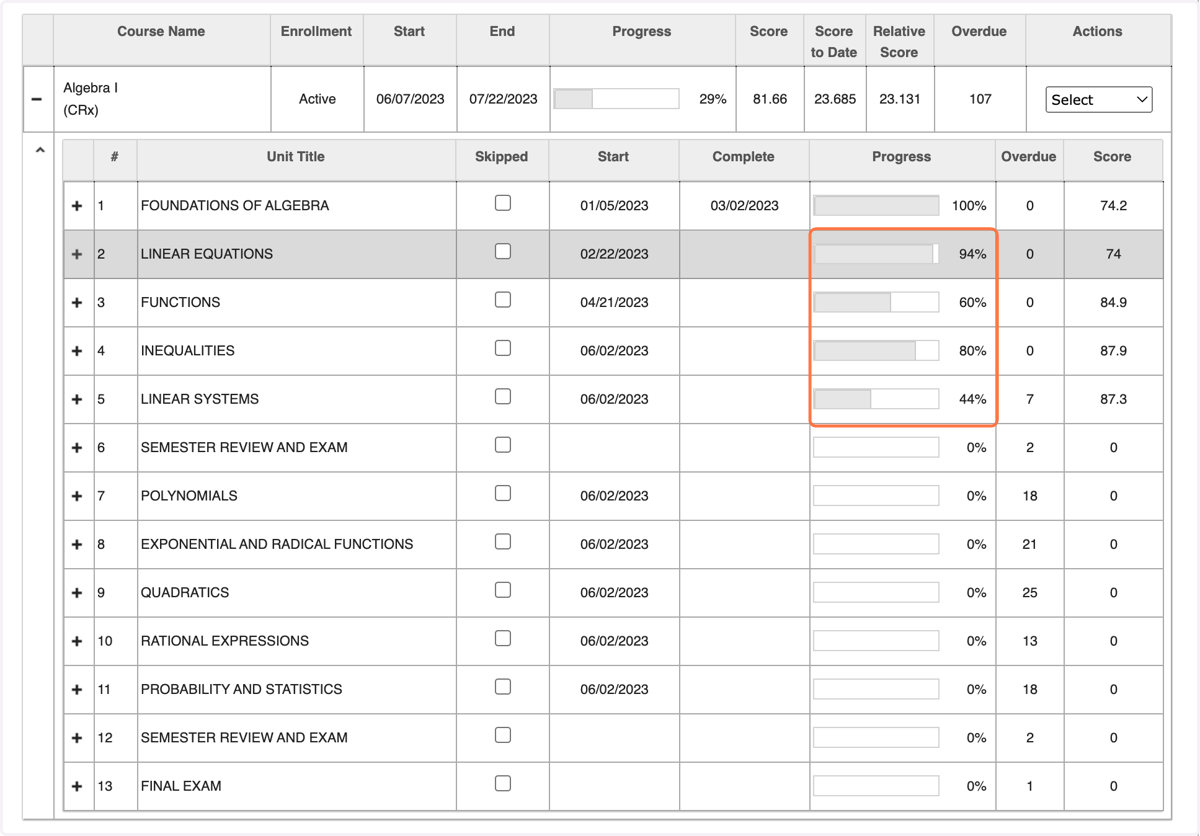Click the Linear Equations 94% progress bar
This screenshot has height=836, width=1200.
point(876,254)
